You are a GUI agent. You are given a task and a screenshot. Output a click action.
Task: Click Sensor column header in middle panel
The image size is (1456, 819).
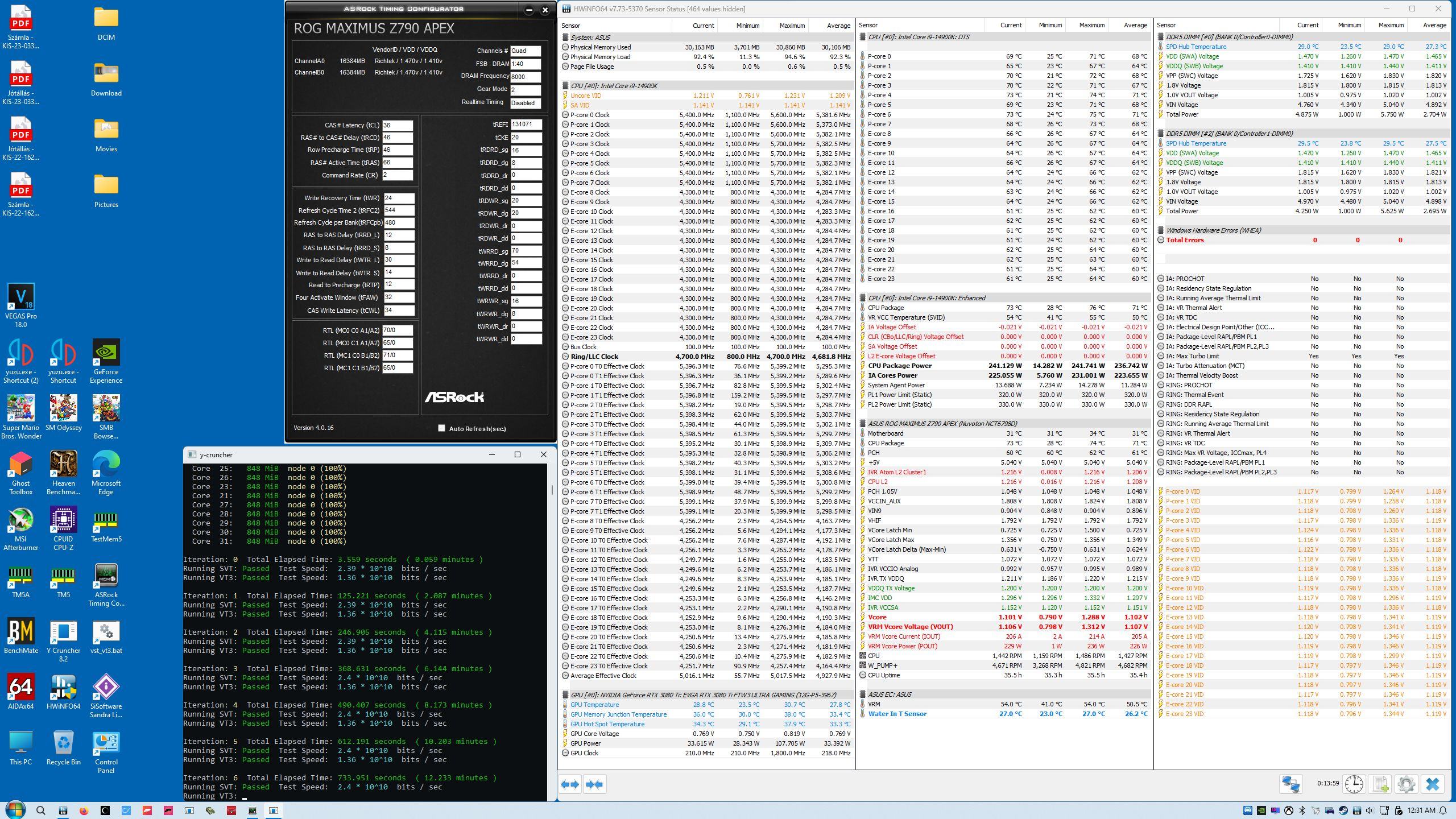coord(920,25)
